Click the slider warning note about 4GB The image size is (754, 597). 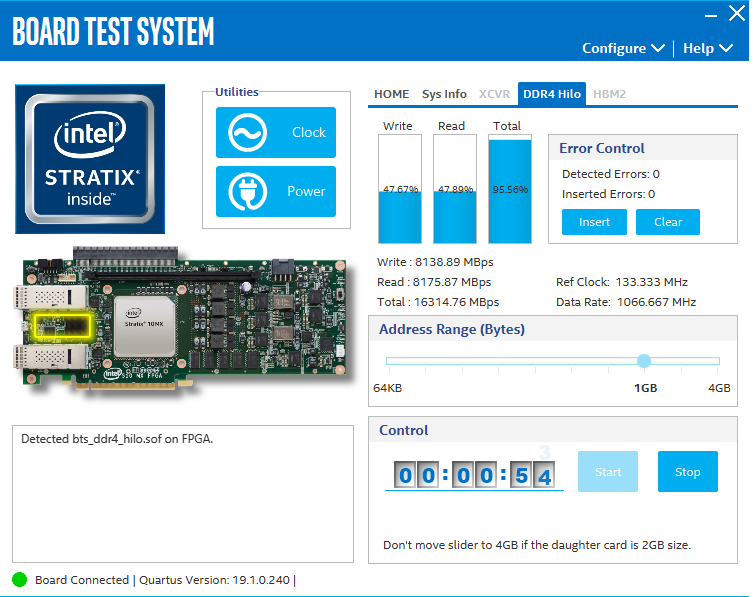[x=537, y=545]
